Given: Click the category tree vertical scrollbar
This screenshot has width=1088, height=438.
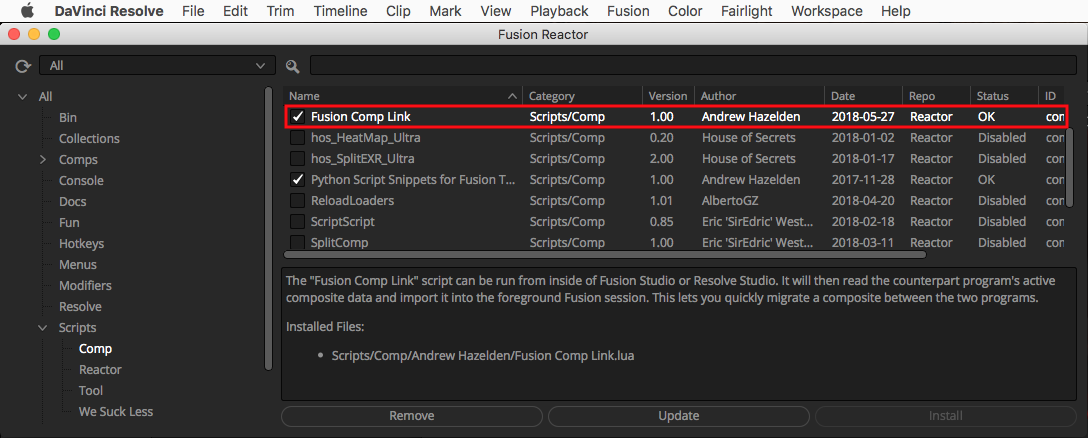Looking at the screenshot, I should click(269, 228).
